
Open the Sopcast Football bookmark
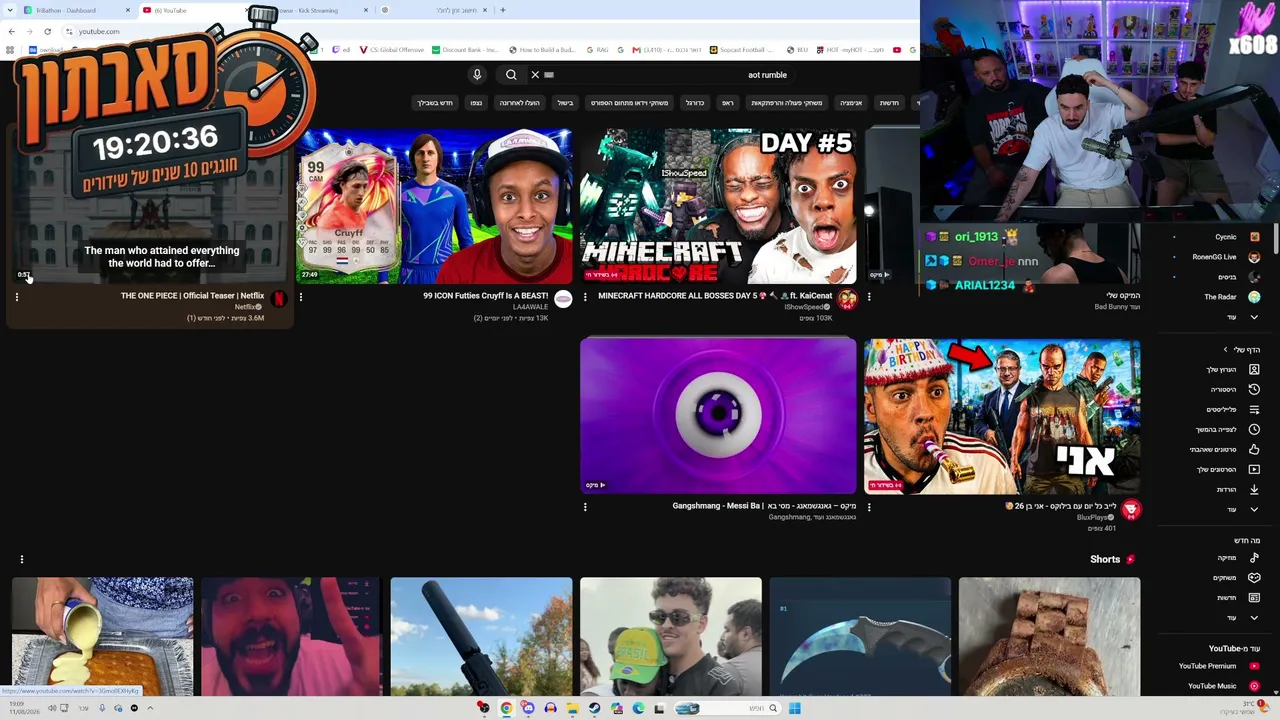coord(742,50)
